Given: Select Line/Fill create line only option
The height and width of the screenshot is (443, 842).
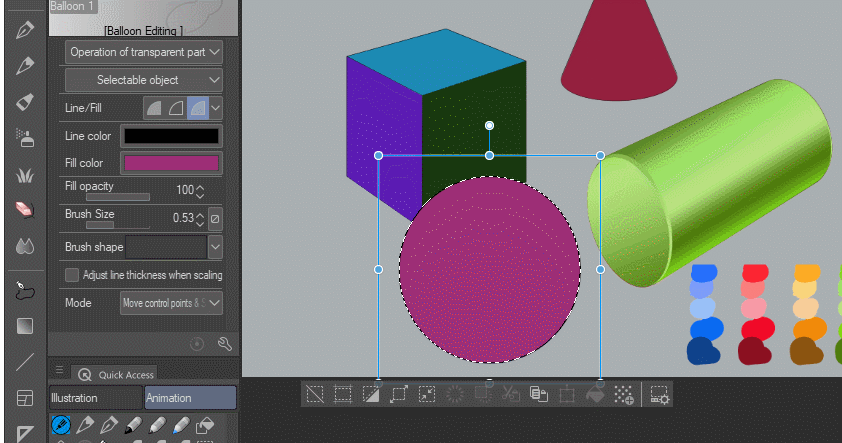Looking at the screenshot, I should [x=176, y=108].
